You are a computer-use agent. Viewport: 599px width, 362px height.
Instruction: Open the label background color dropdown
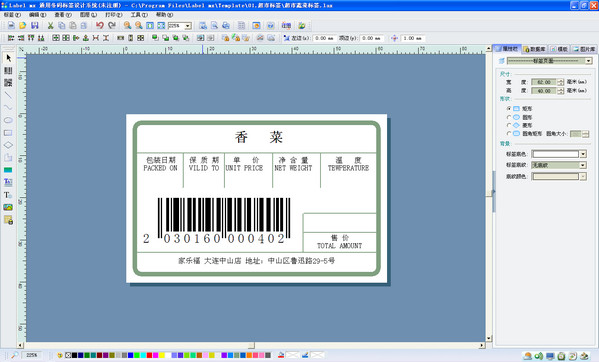pos(583,154)
